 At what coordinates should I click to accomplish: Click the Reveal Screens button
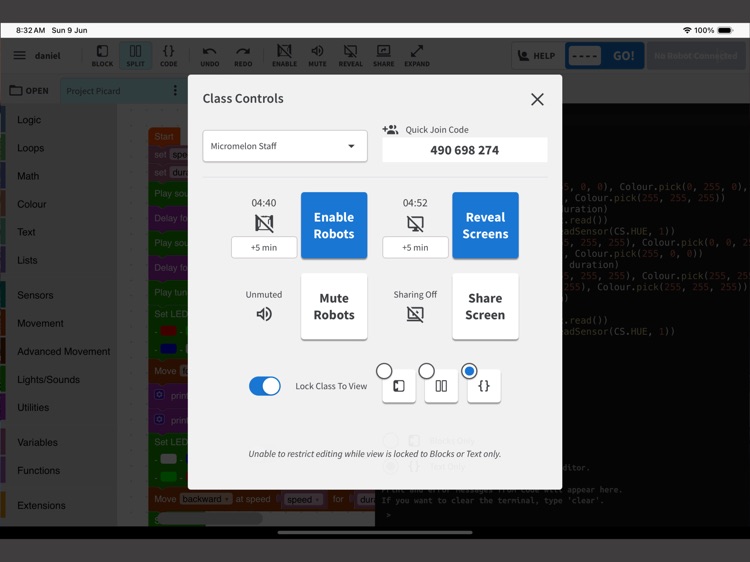485,225
